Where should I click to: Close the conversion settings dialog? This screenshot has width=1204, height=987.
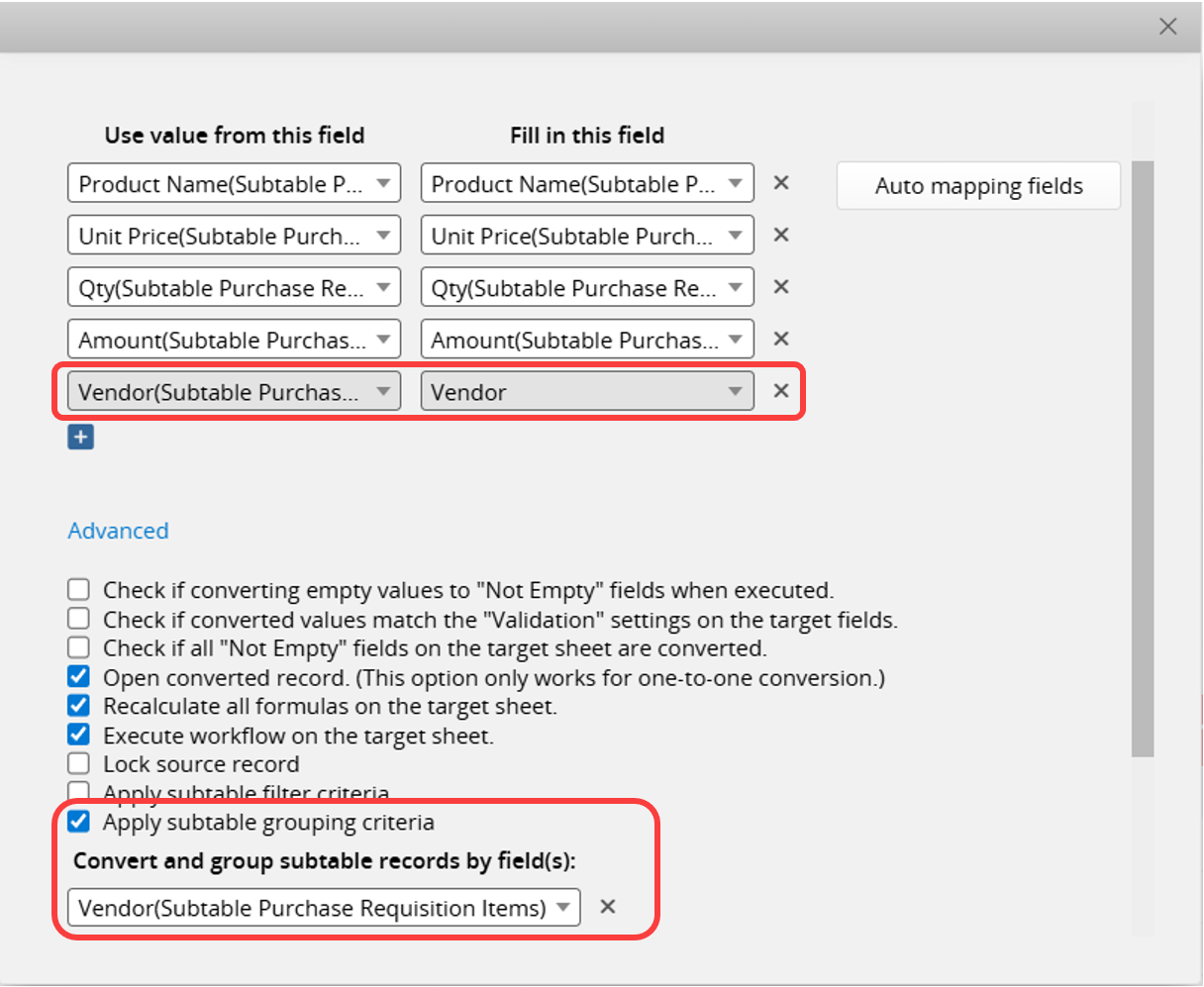[1168, 27]
